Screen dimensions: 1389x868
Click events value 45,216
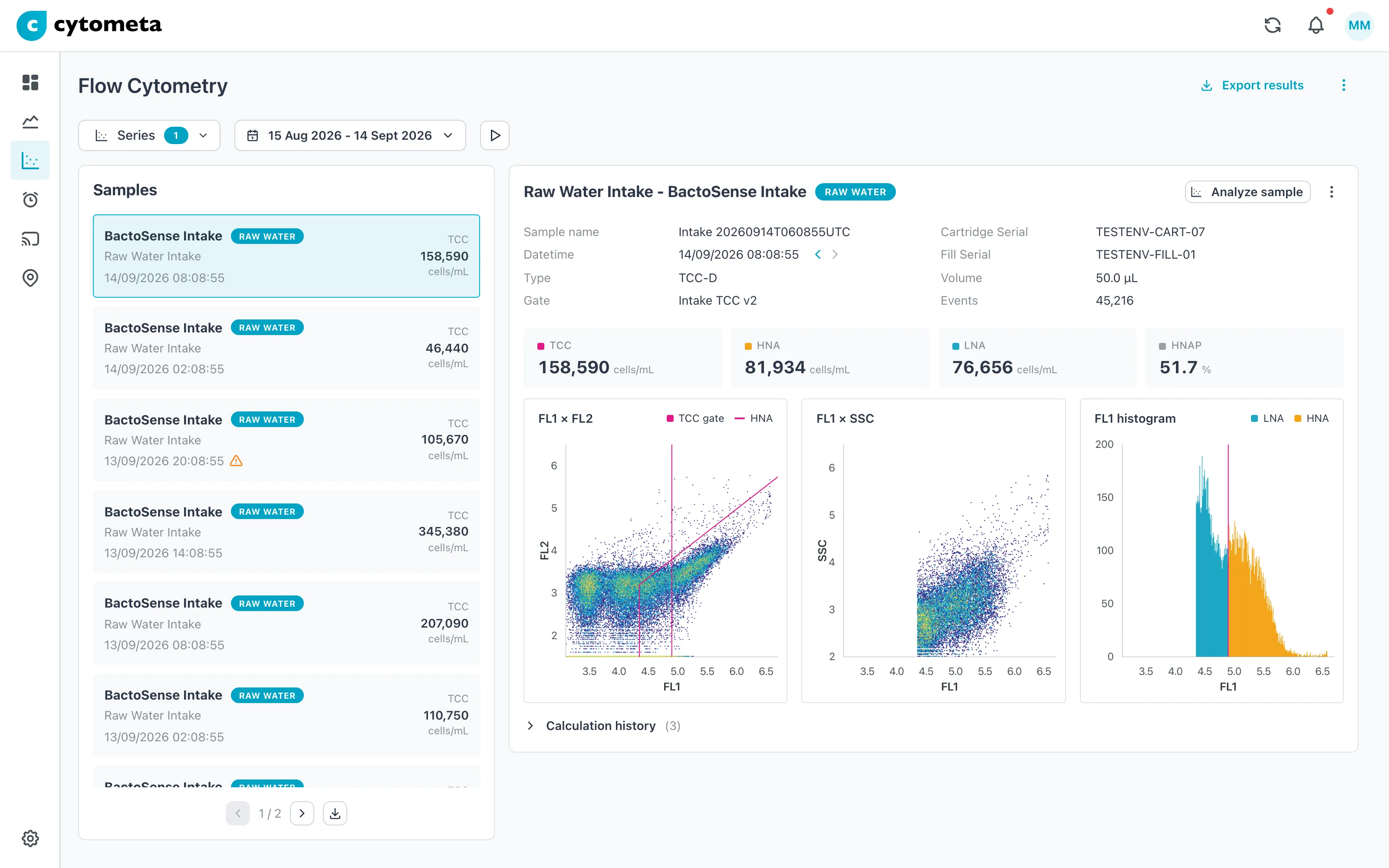pyautogui.click(x=1115, y=300)
